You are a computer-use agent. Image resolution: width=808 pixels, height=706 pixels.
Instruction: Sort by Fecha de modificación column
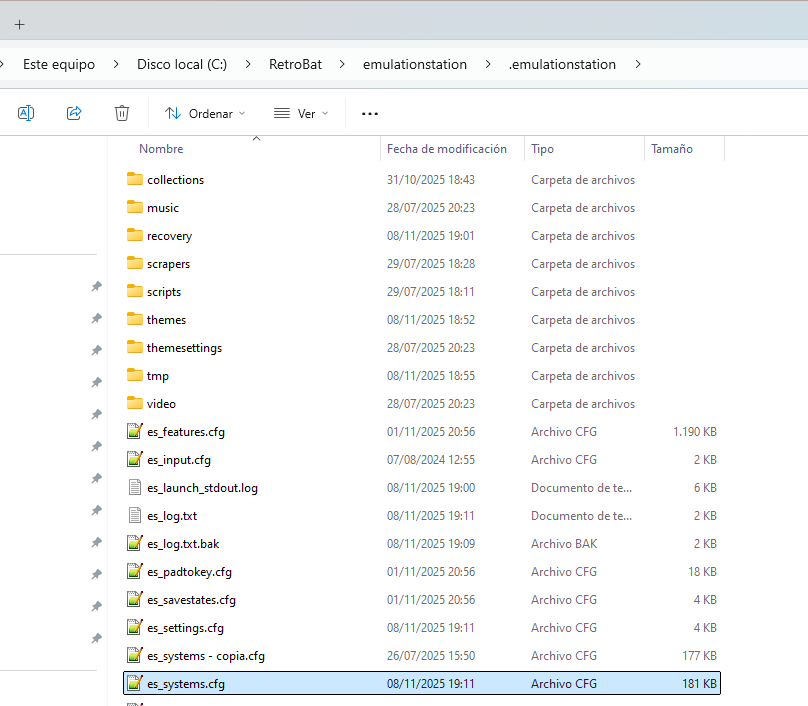click(x=447, y=149)
